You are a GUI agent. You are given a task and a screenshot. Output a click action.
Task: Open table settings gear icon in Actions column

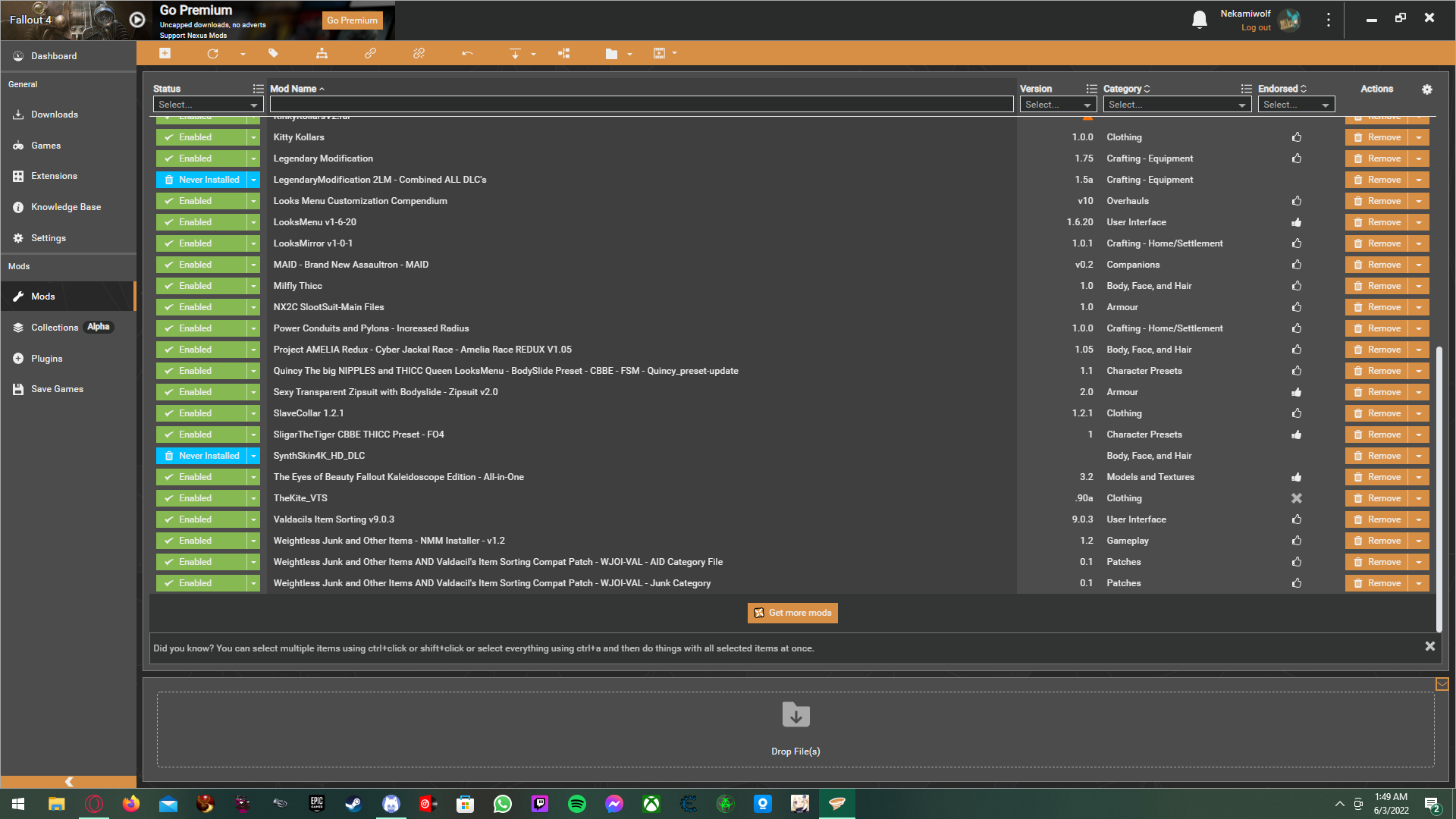click(1426, 89)
